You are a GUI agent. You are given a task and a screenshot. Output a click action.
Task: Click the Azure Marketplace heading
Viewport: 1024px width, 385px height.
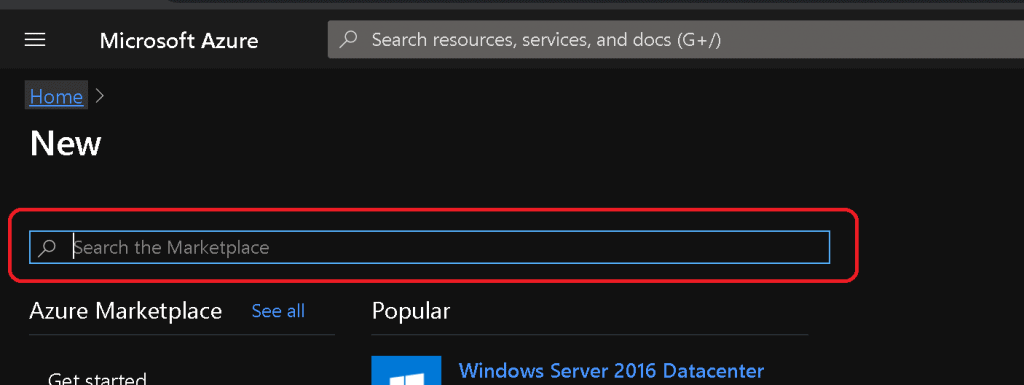(125, 311)
